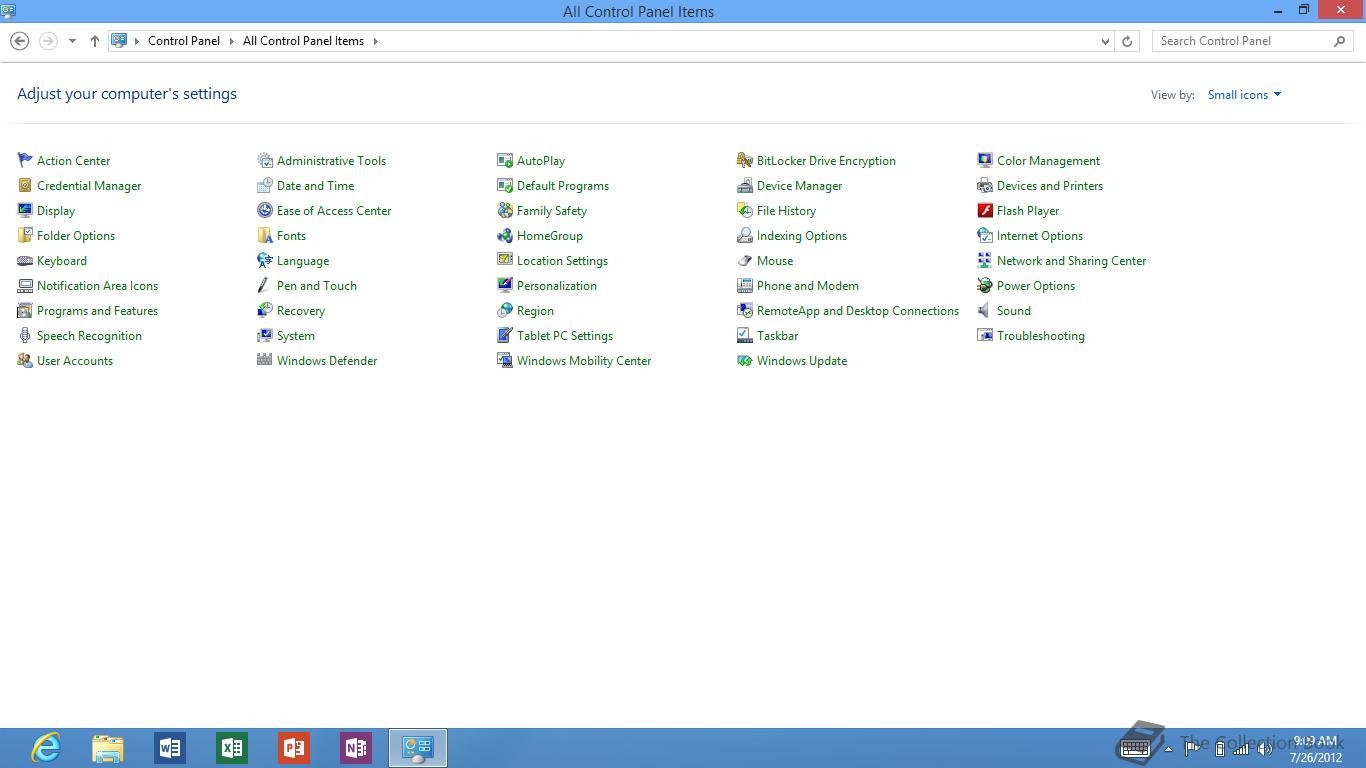The image size is (1366, 768).
Task: Launch Internet Explorer from the taskbar
Action: (x=46, y=748)
